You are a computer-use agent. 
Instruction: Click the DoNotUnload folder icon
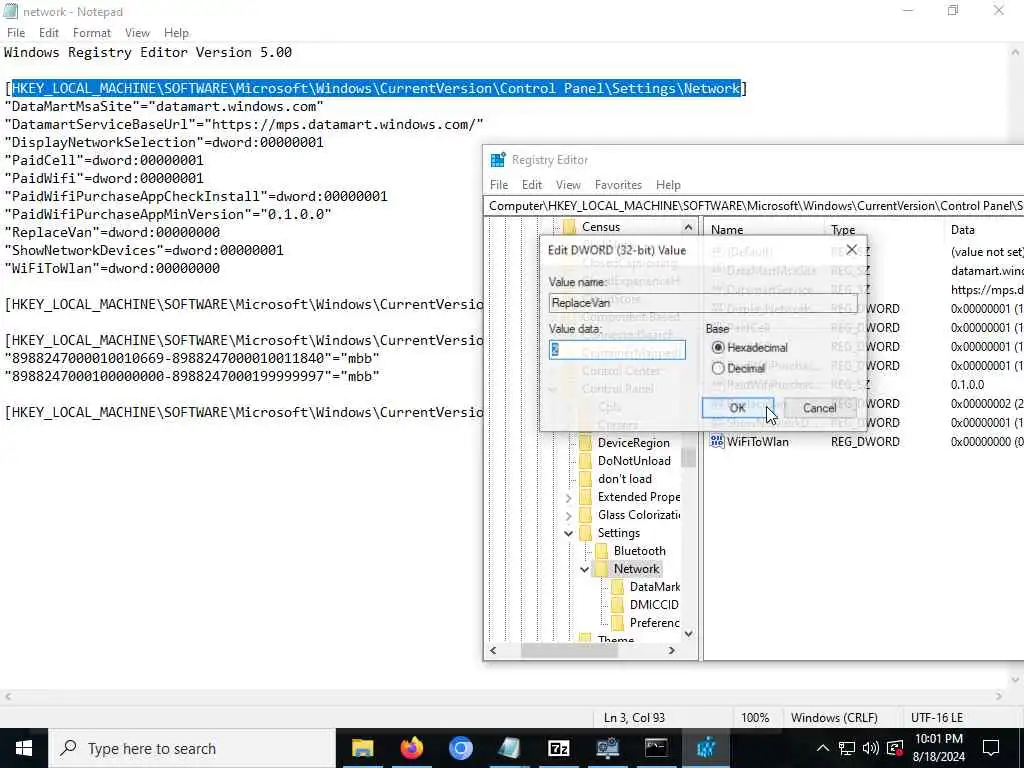585,460
